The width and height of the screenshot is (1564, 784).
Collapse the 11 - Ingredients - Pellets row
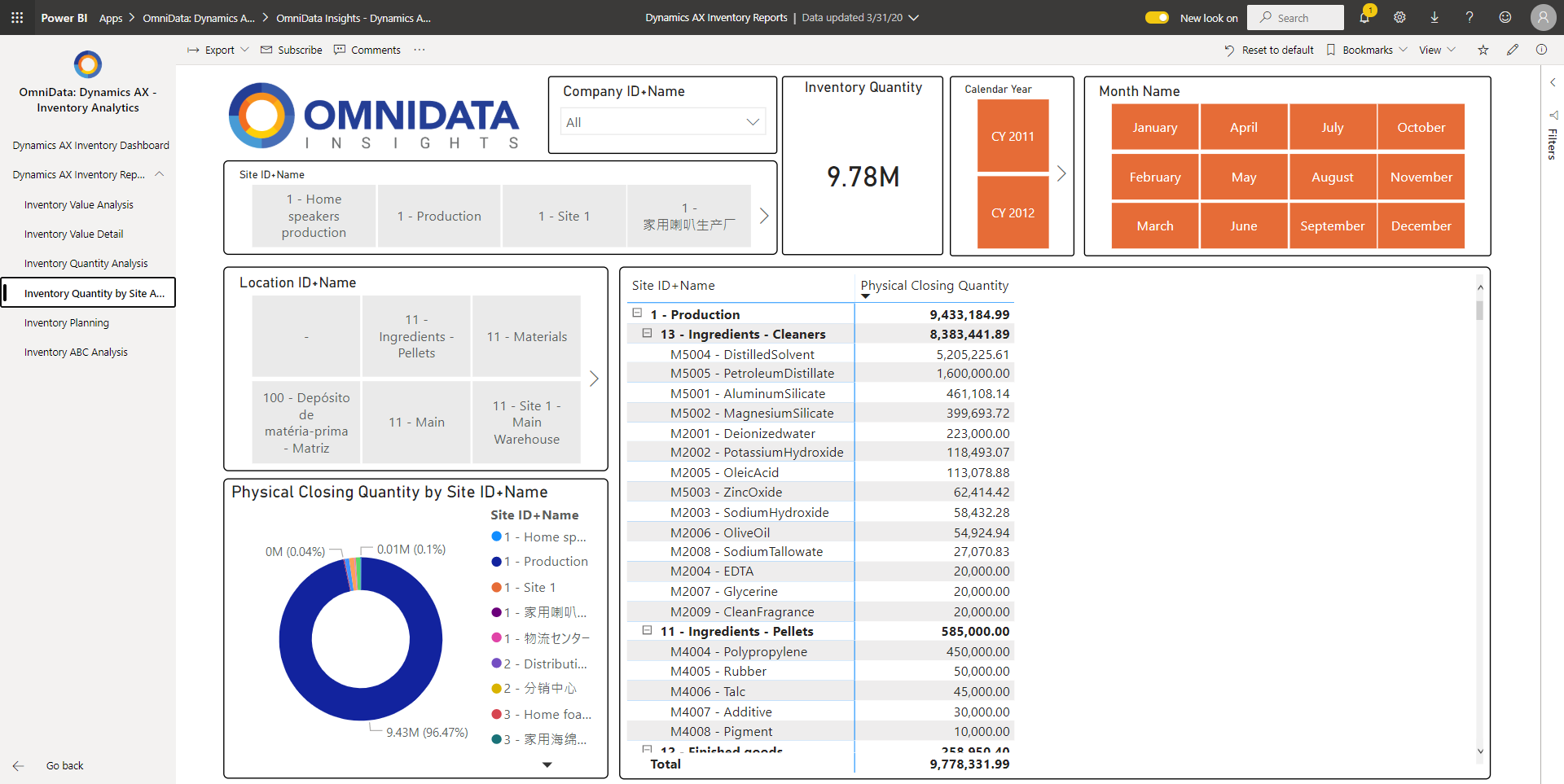point(647,630)
